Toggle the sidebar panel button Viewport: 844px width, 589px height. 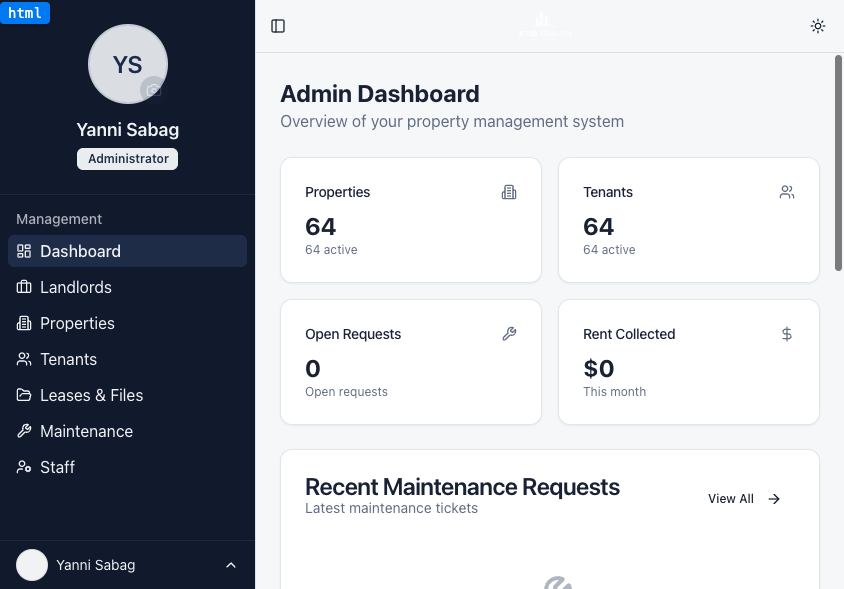pyautogui.click(x=278, y=26)
